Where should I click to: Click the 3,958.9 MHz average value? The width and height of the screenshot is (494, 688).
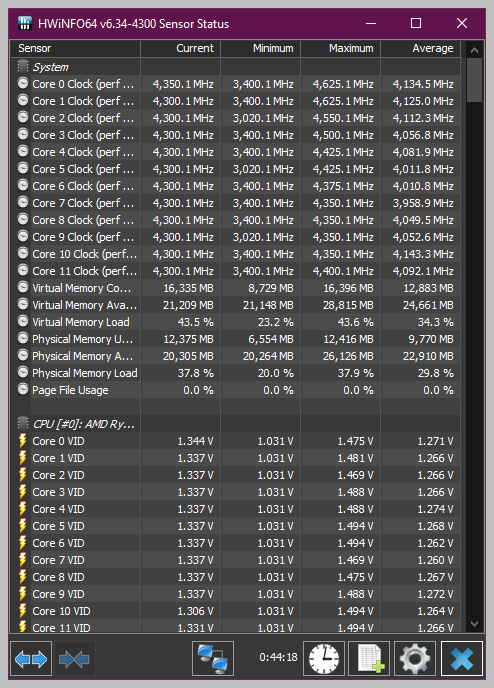pyautogui.click(x=423, y=203)
